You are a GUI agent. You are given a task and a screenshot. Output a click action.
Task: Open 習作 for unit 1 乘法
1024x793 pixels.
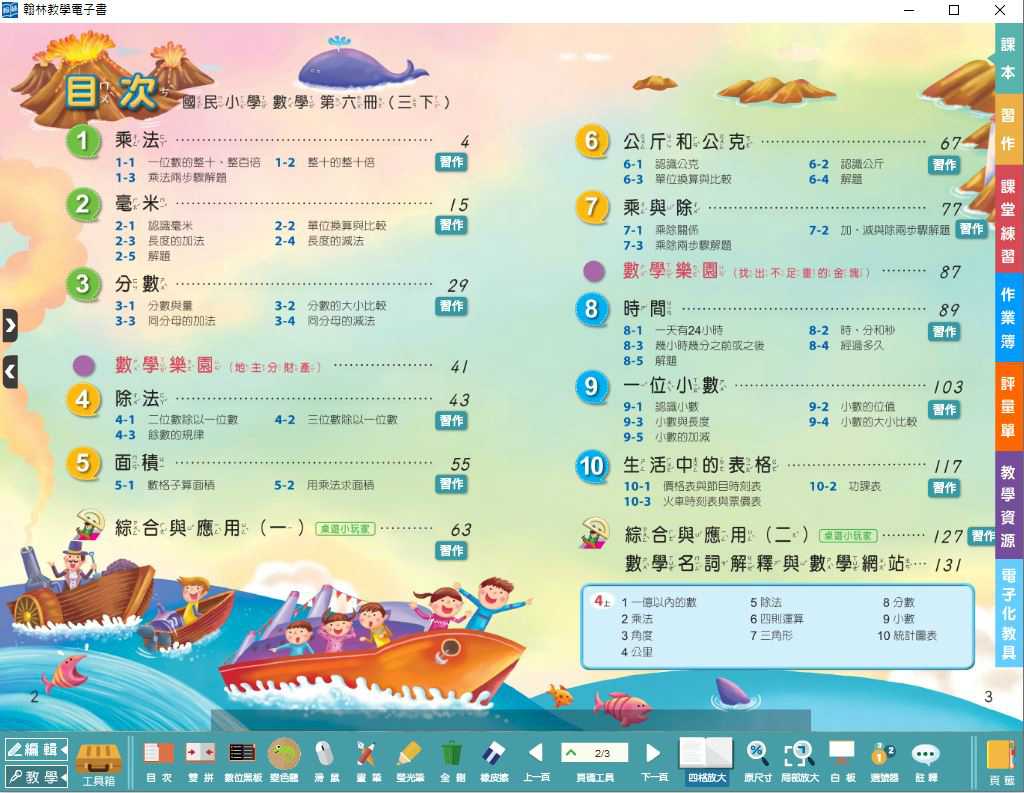pos(451,162)
